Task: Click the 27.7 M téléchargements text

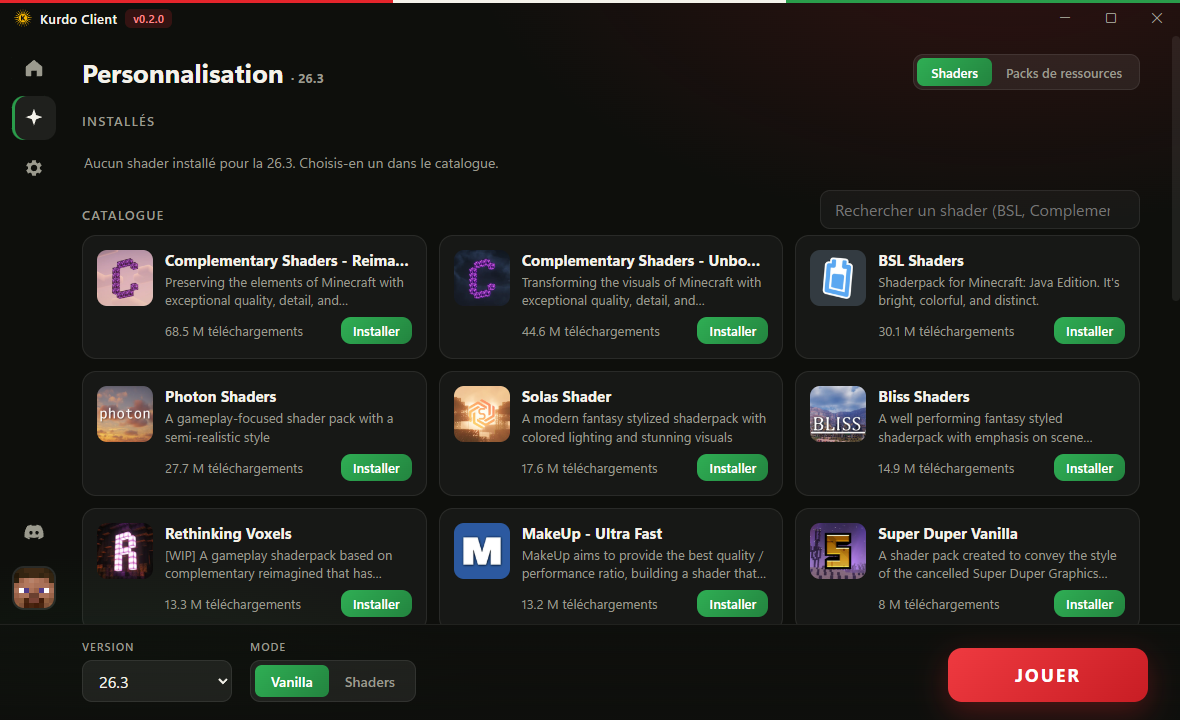Action: click(x=234, y=468)
